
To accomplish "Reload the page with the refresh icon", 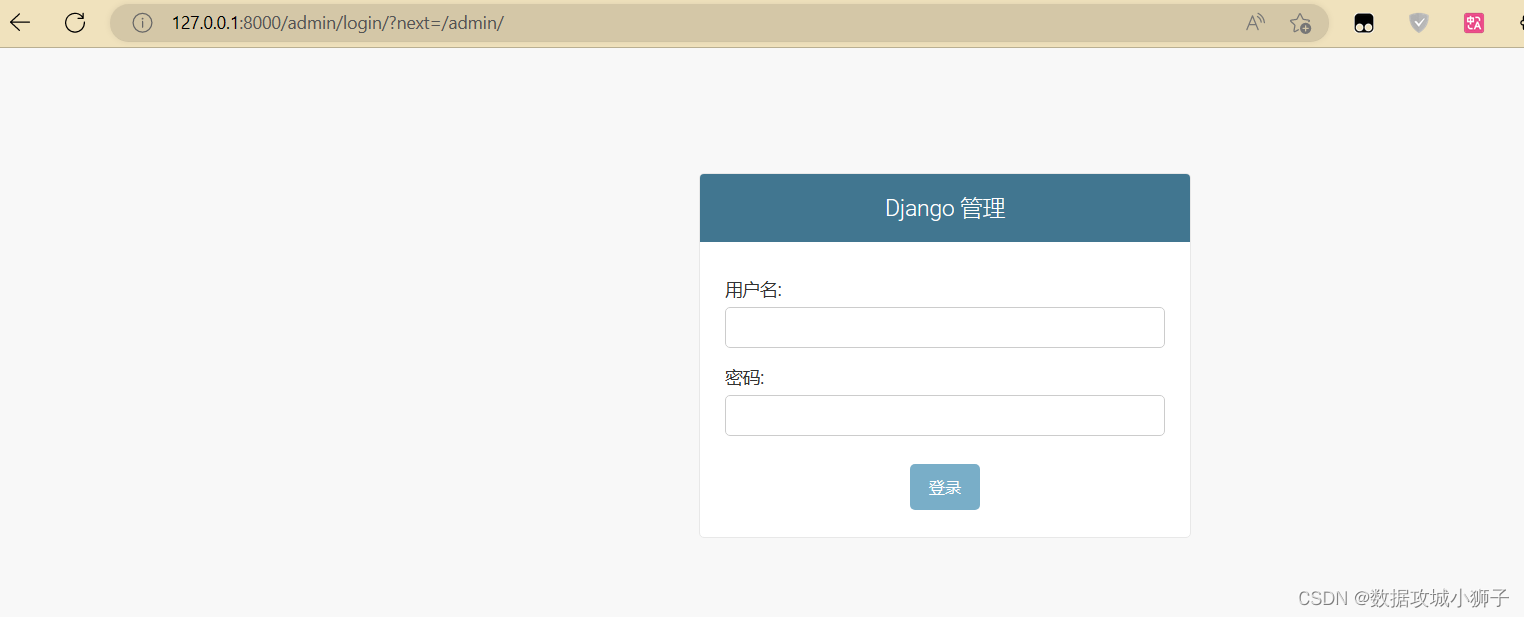I will pyautogui.click(x=75, y=23).
